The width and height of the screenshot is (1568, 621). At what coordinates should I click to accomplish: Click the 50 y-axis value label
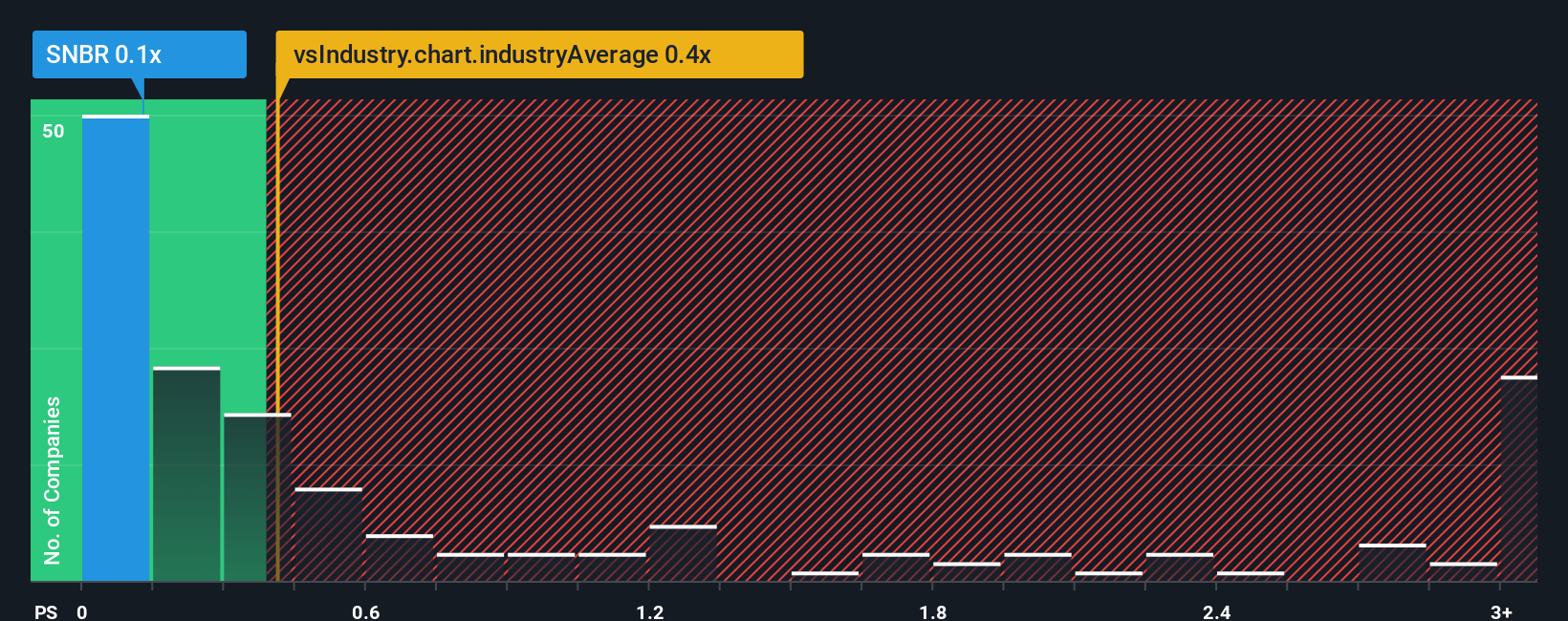pyautogui.click(x=54, y=131)
